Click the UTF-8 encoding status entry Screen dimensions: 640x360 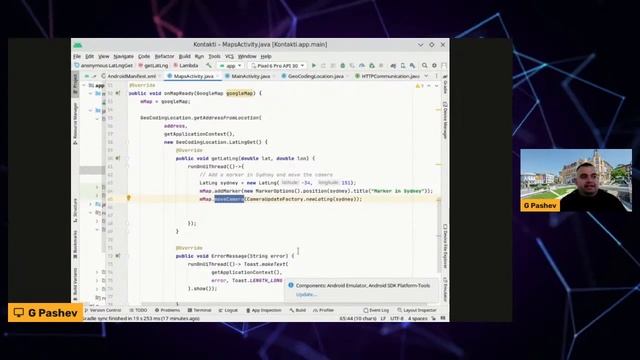[x=397, y=318]
